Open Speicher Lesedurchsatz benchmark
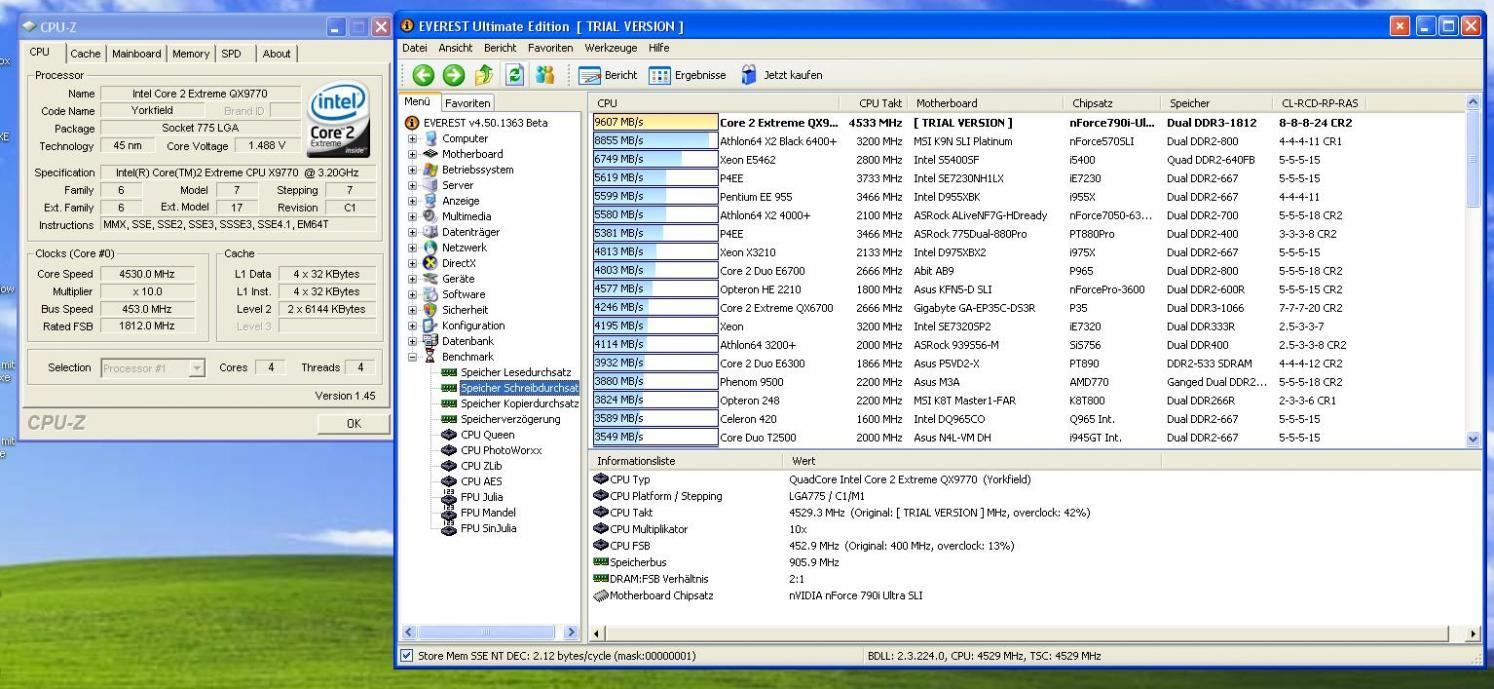1494x689 pixels. [x=515, y=372]
